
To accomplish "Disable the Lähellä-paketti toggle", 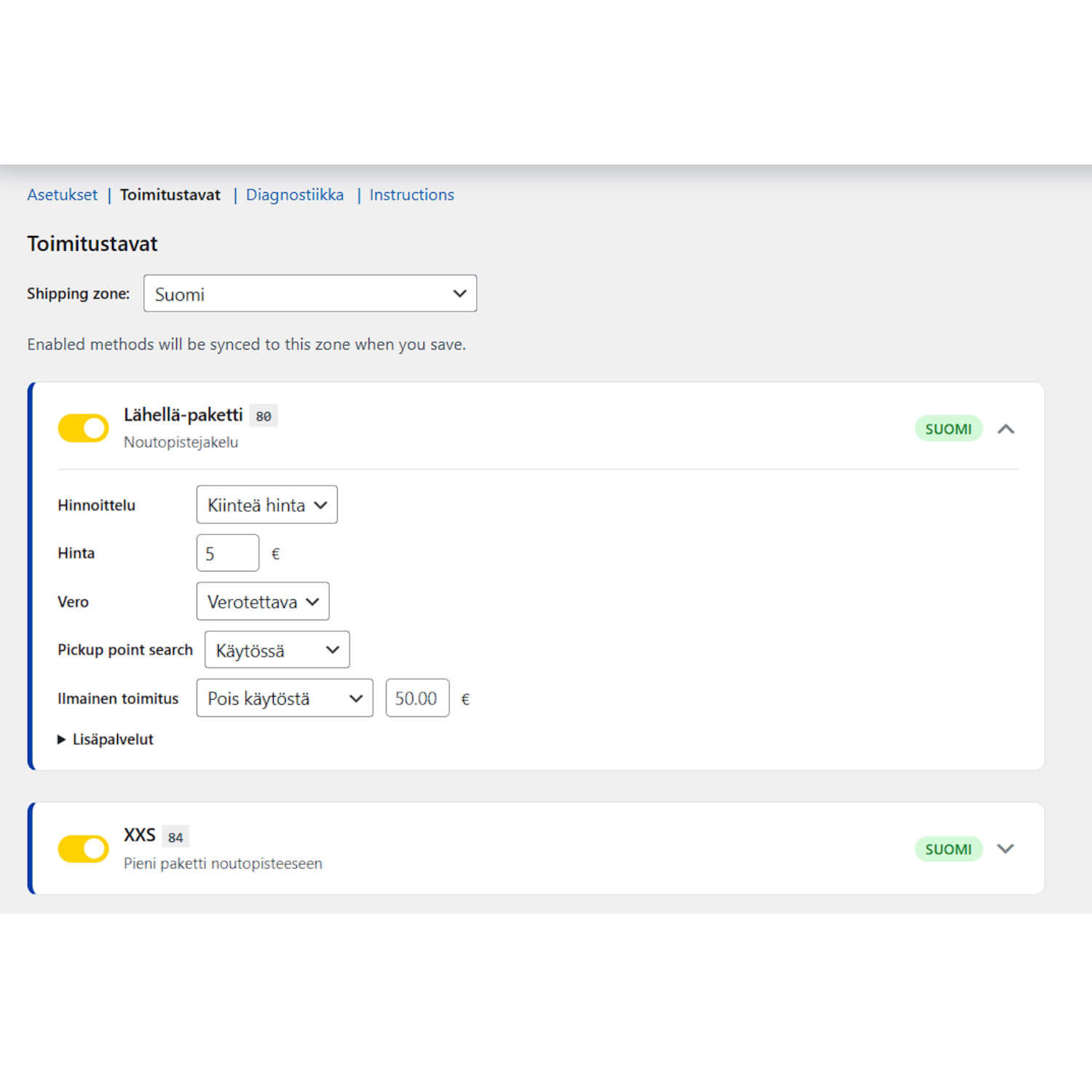I will 84,429.
